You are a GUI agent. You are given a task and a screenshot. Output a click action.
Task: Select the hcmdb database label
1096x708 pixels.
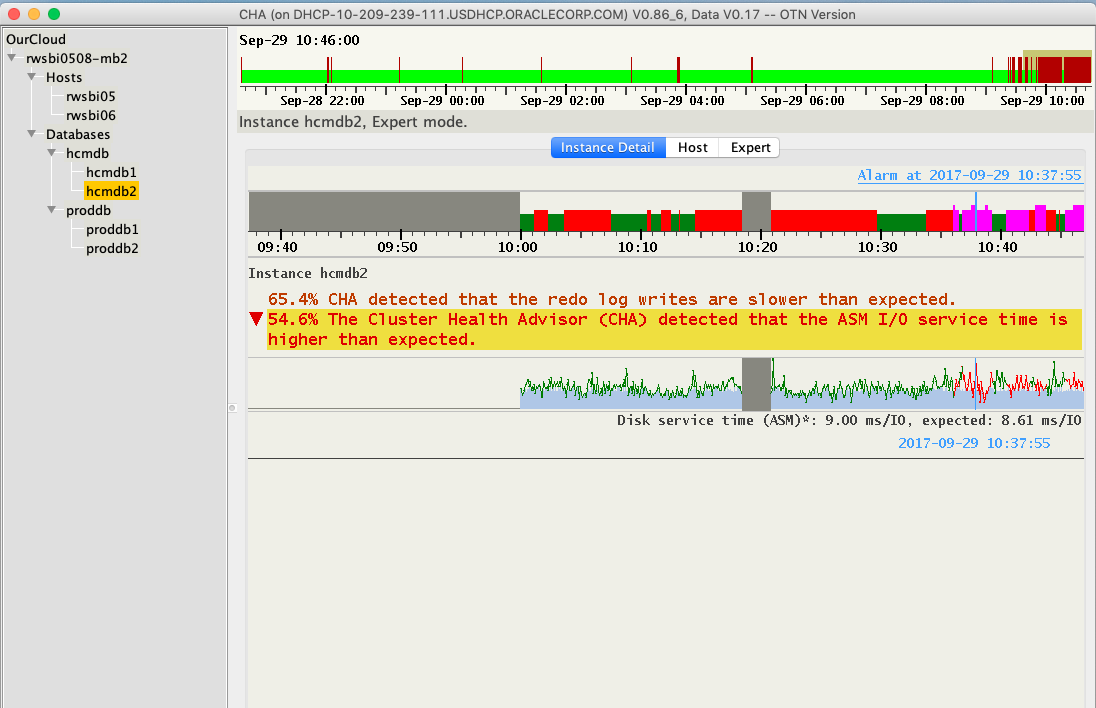87,152
